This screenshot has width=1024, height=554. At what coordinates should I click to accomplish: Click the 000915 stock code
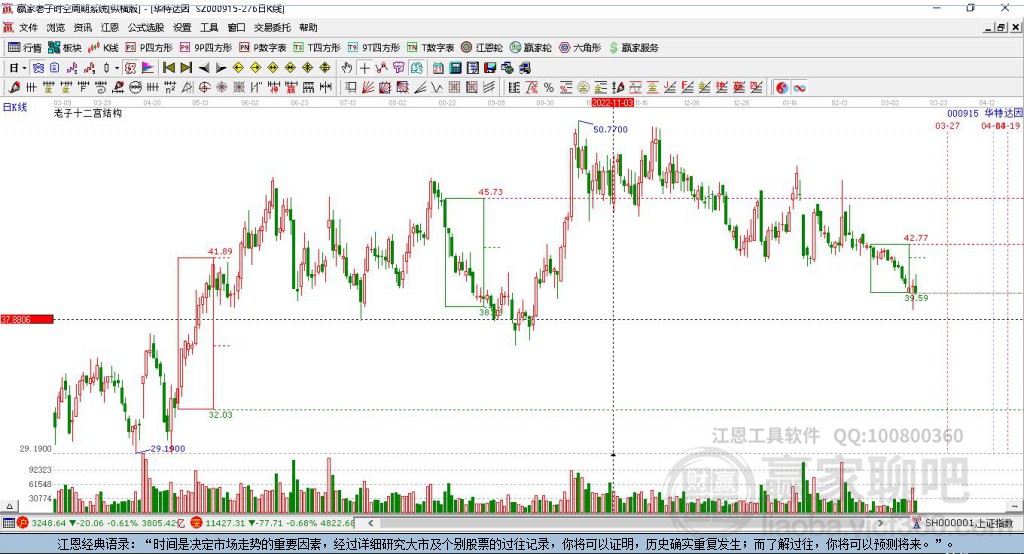(x=963, y=113)
